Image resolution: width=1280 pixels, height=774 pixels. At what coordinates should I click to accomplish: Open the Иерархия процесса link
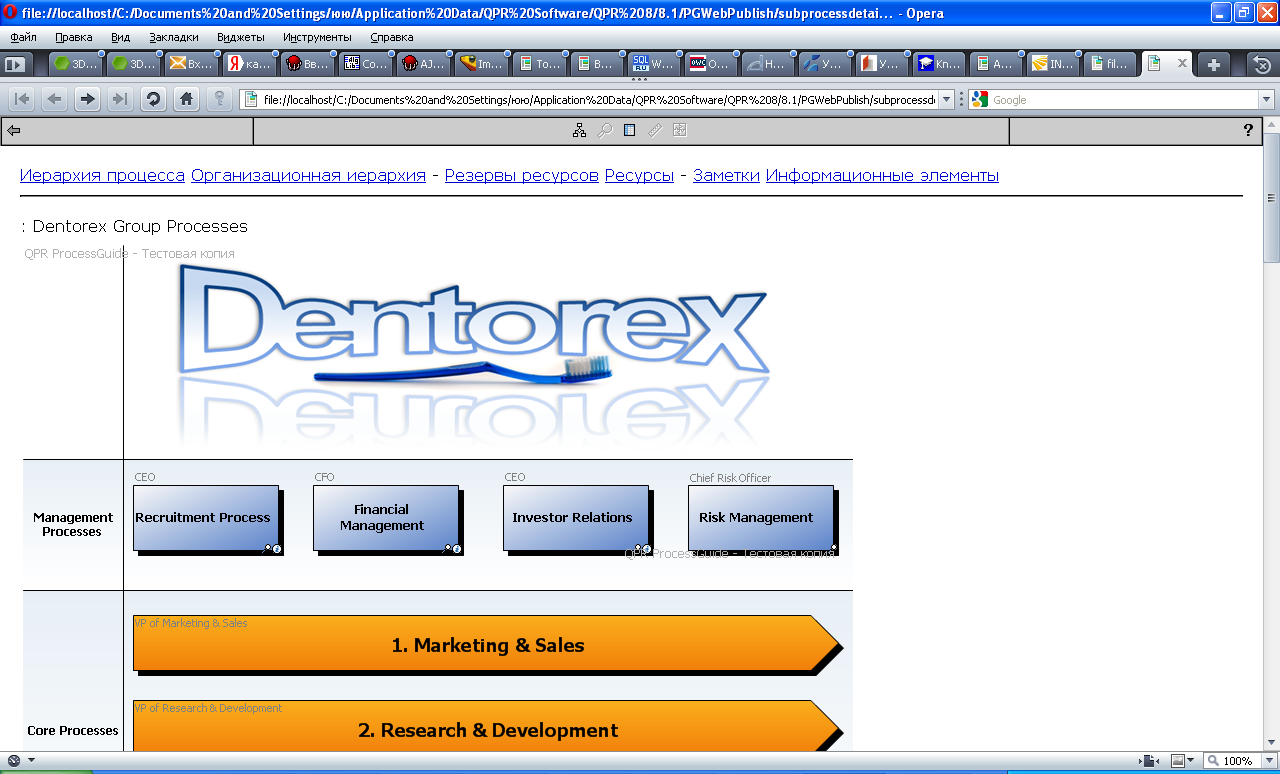[x=102, y=175]
